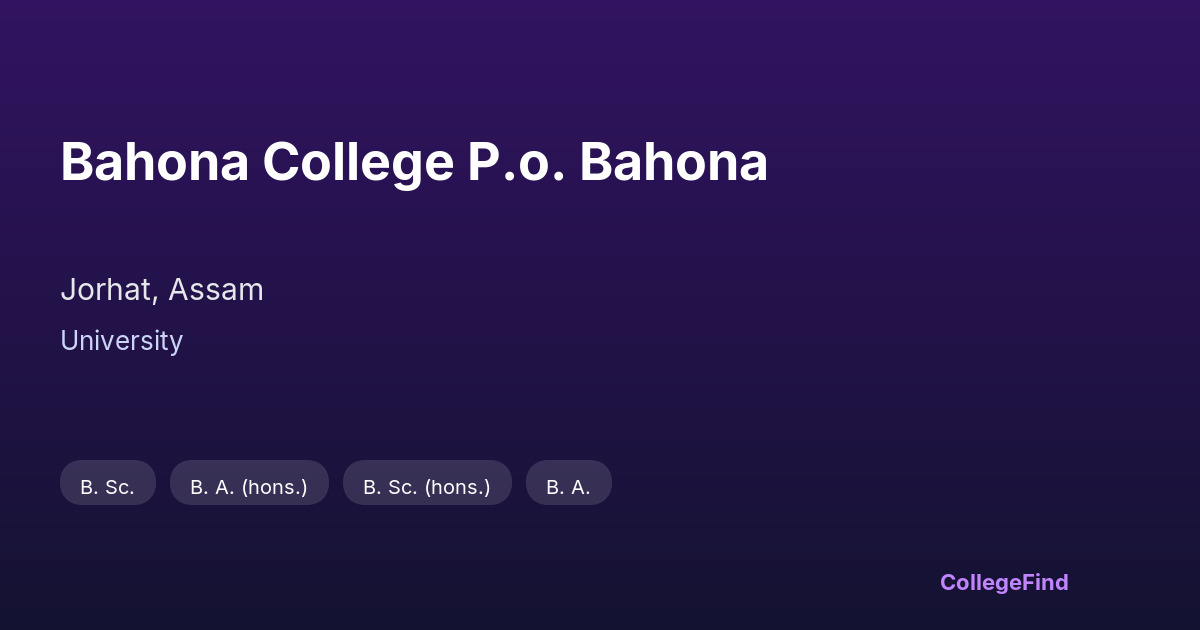Click the city name Jorhat
This screenshot has height=630, width=1200.
(x=106, y=290)
